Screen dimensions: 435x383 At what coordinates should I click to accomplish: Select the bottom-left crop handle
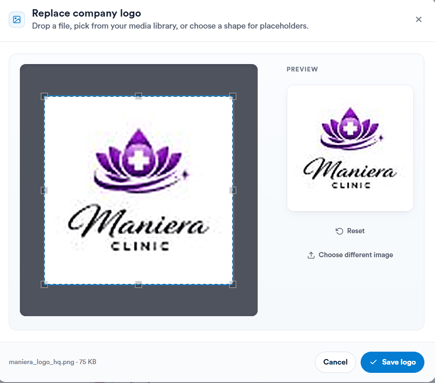tap(44, 284)
